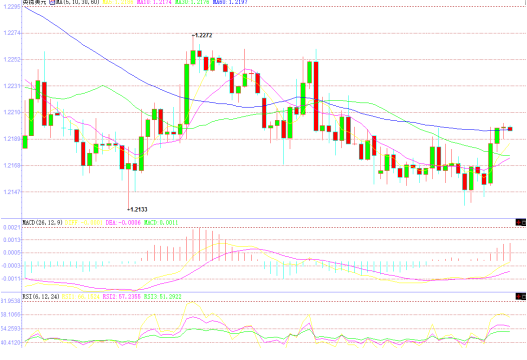The height and width of the screenshot is (360, 527).
Task: Click the magenta RSI2 value label
Action: (122, 296)
